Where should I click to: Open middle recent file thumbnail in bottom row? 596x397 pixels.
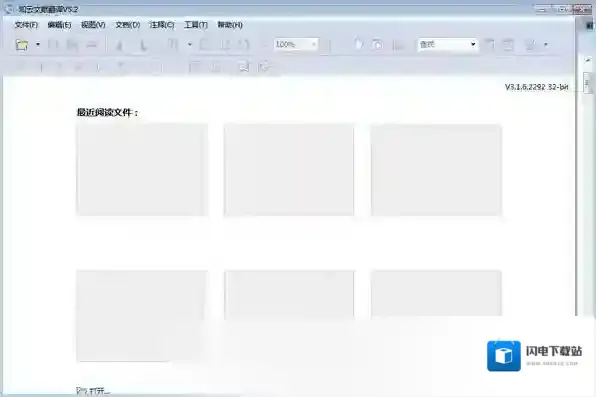pos(289,295)
